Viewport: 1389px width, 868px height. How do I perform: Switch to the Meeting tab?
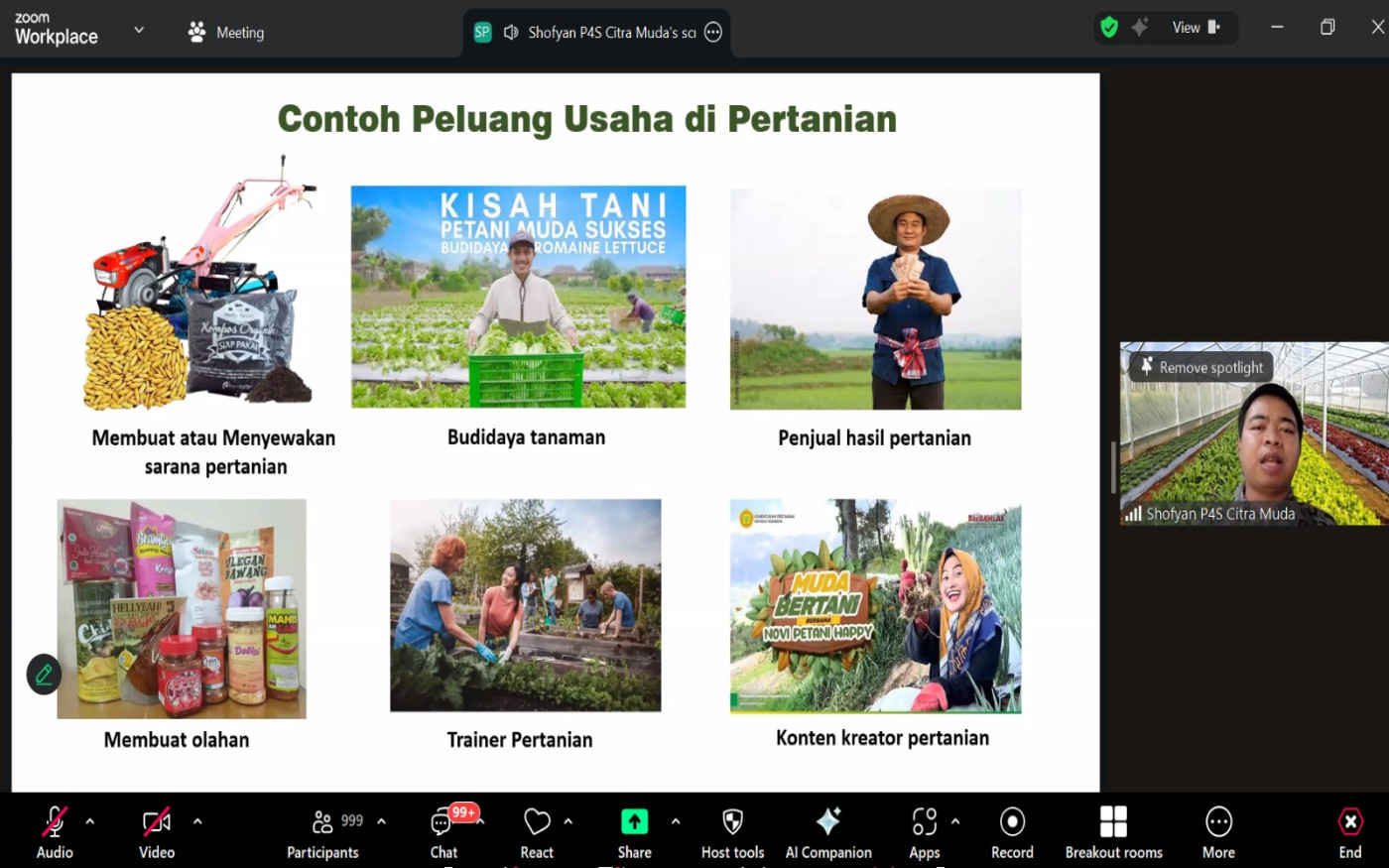tap(226, 33)
